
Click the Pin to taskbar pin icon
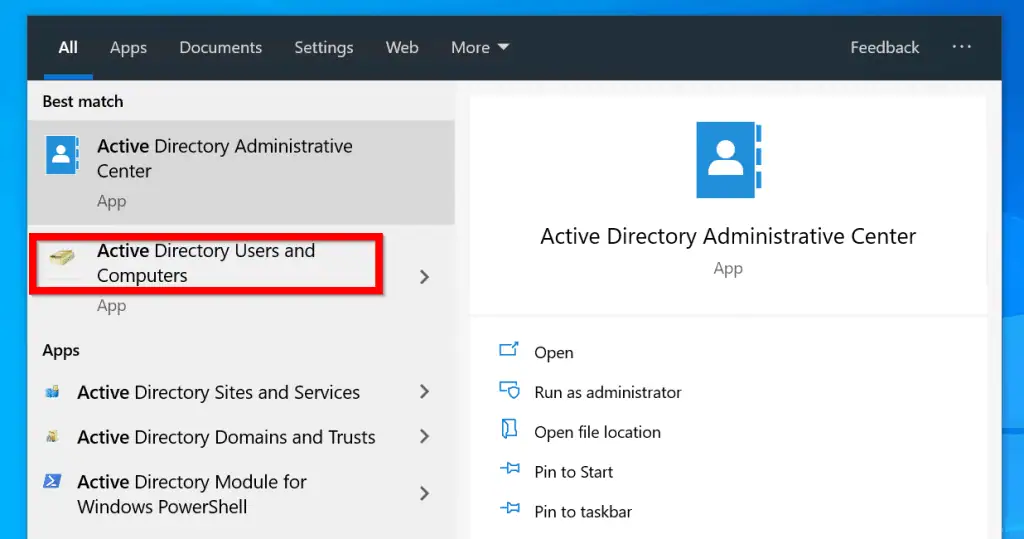pos(509,508)
